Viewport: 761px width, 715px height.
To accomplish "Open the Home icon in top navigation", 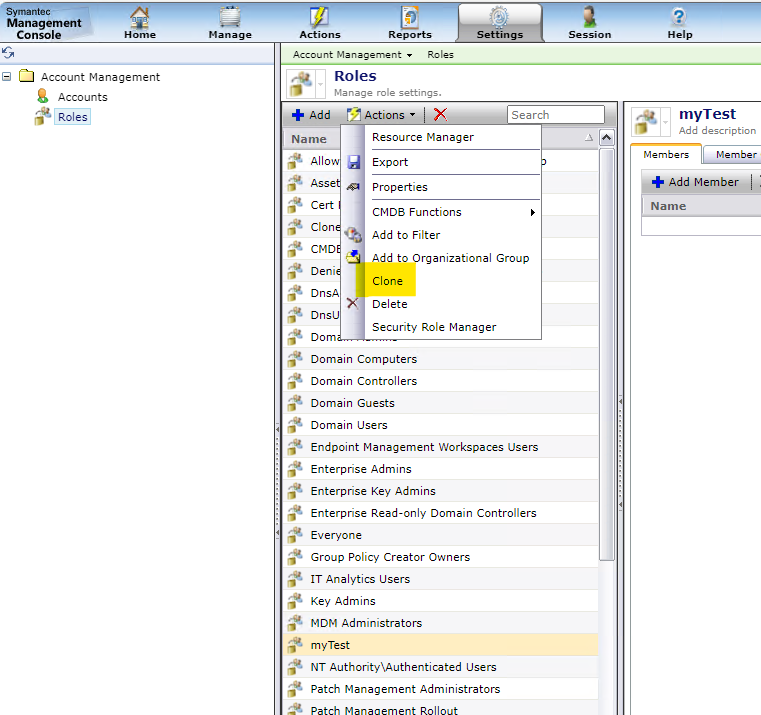I will pyautogui.click(x=140, y=18).
